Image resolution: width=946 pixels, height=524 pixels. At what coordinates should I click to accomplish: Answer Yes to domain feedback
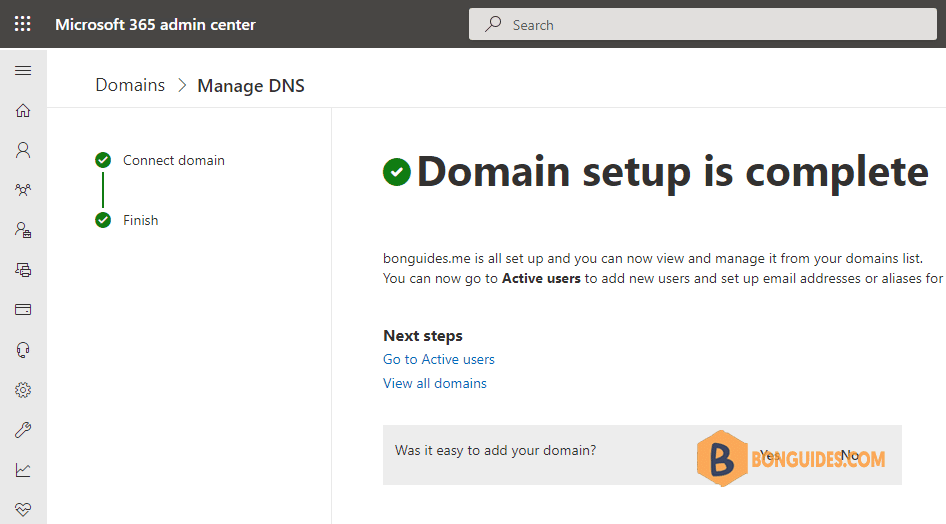coord(770,455)
